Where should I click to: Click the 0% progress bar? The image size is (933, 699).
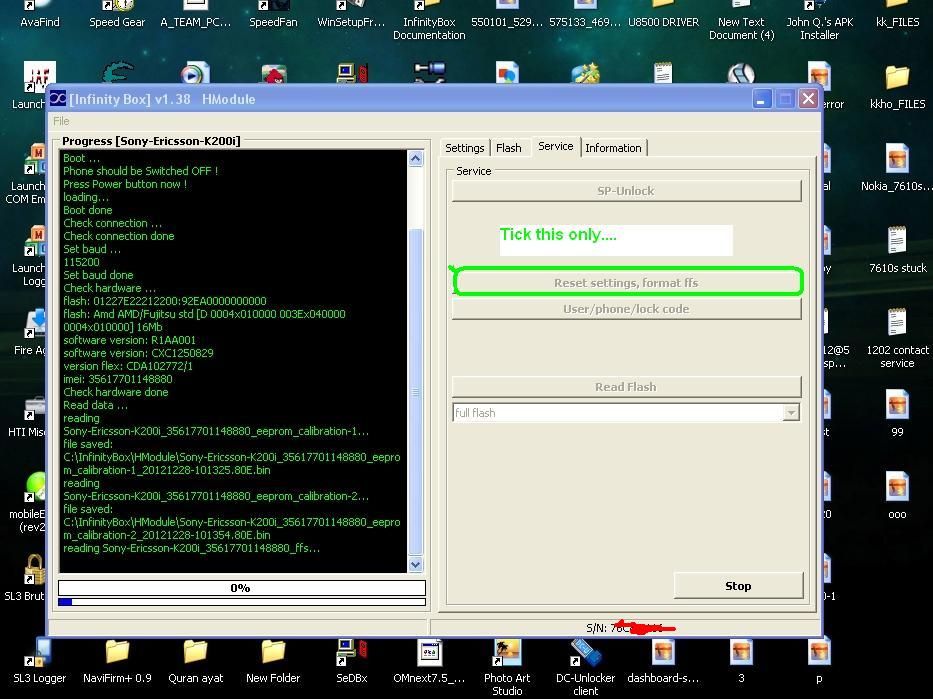click(242, 588)
